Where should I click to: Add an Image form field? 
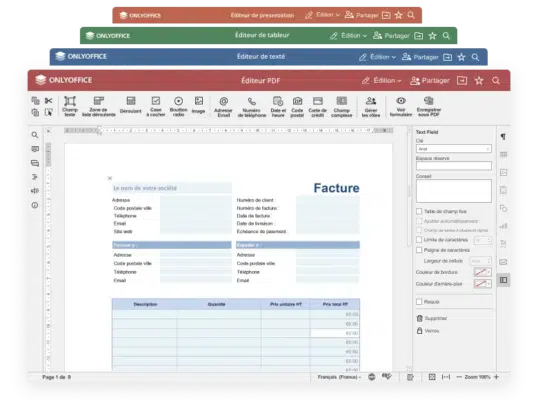pos(198,105)
